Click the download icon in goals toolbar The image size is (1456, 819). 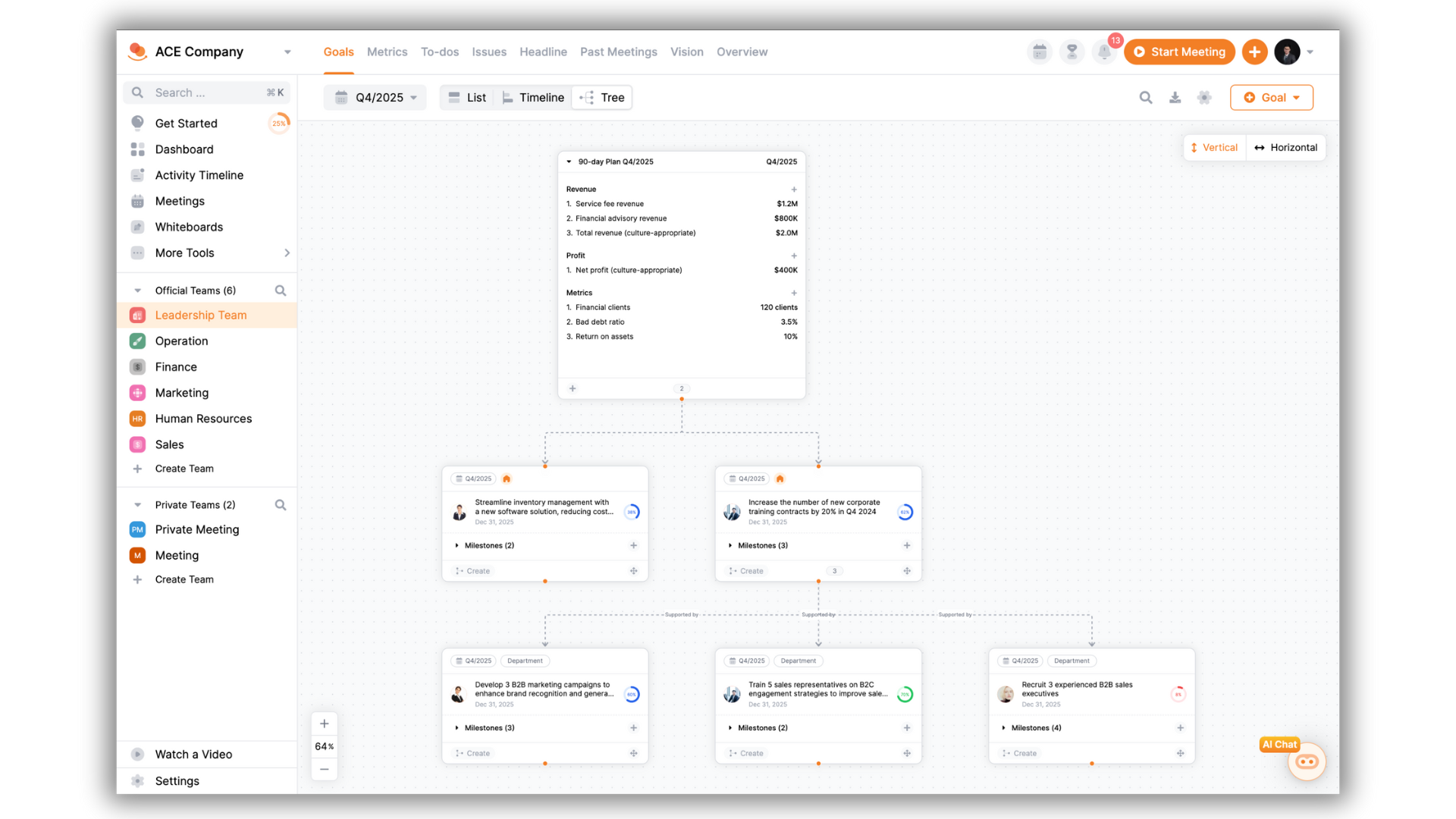click(x=1175, y=97)
